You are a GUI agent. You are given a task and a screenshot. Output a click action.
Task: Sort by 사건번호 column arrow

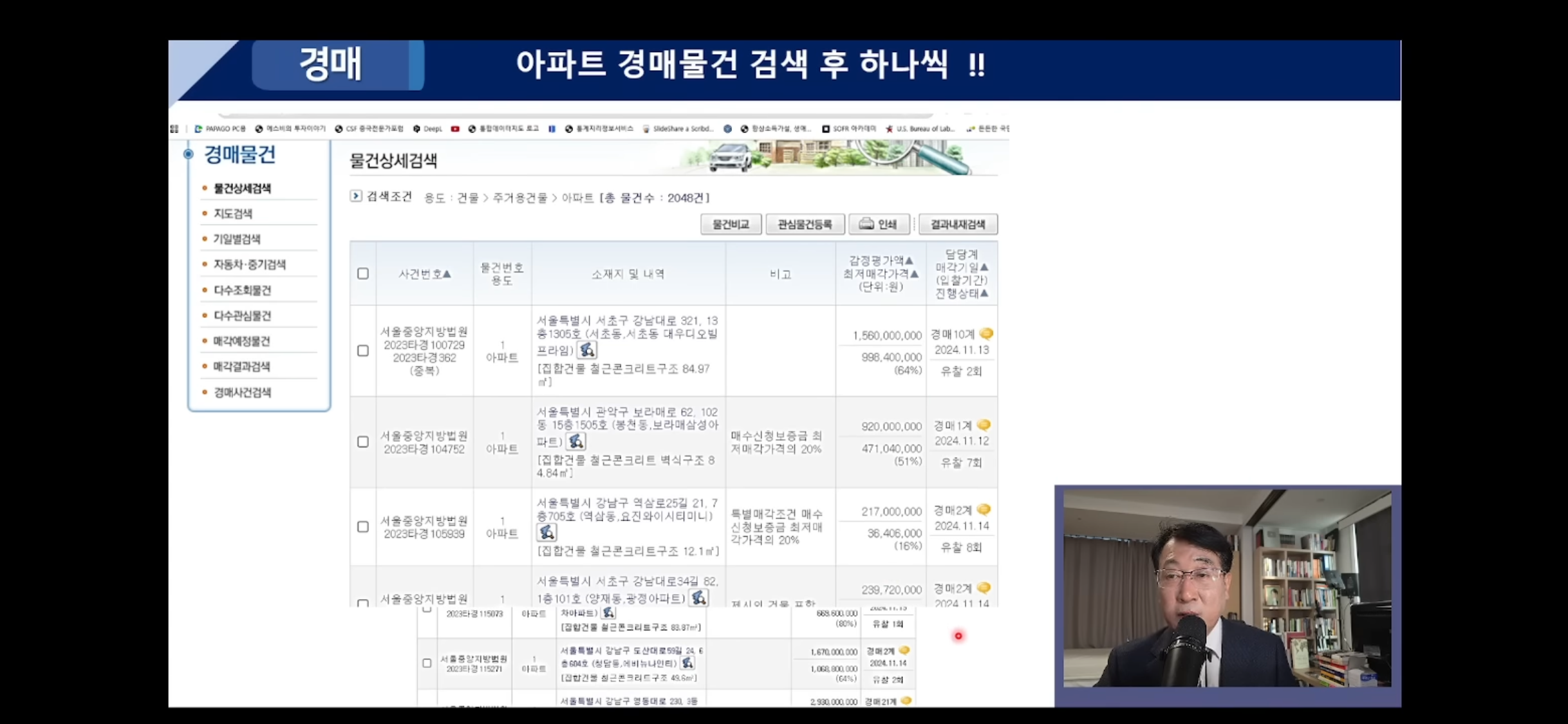447,274
